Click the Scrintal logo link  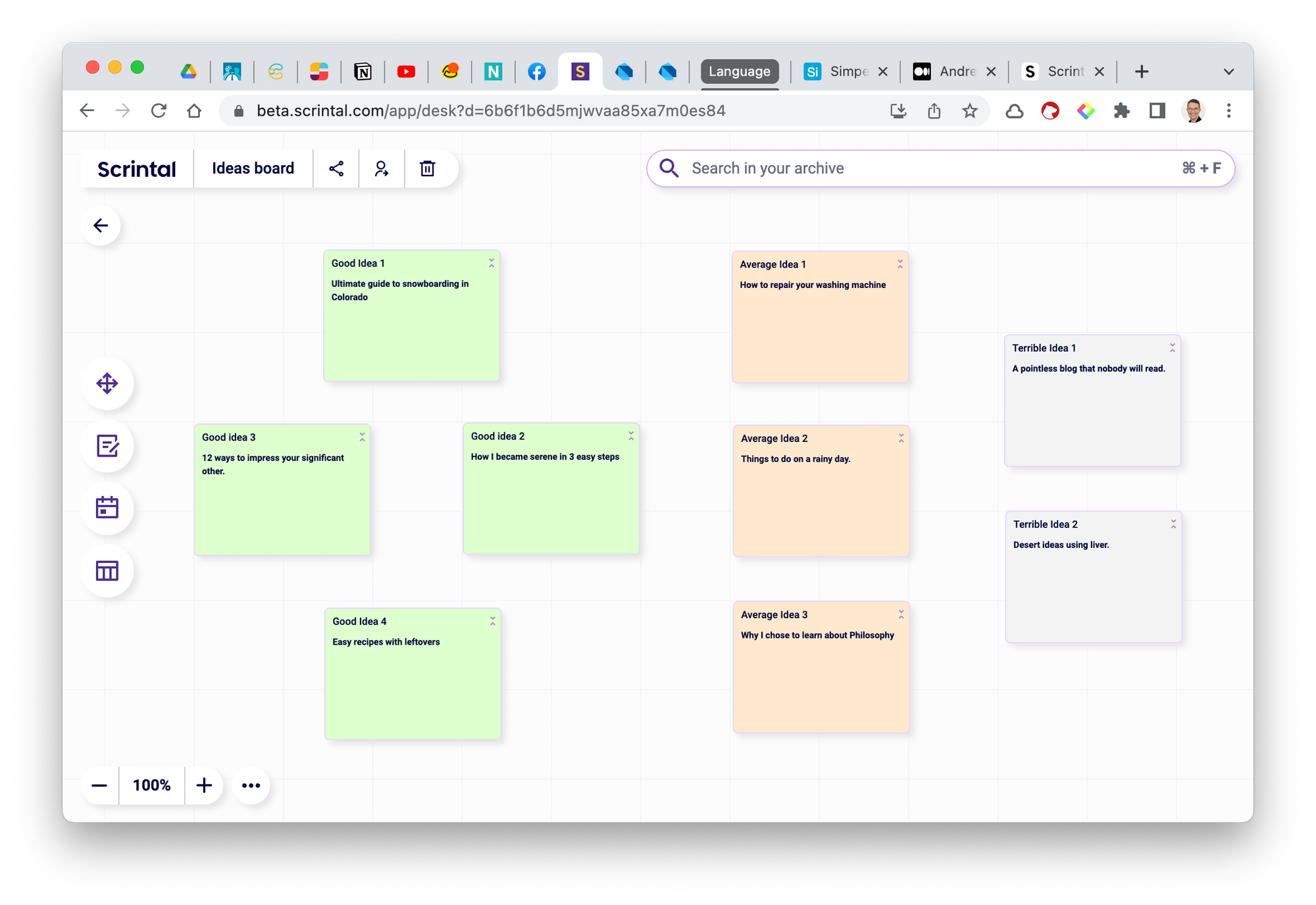(x=137, y=169)
